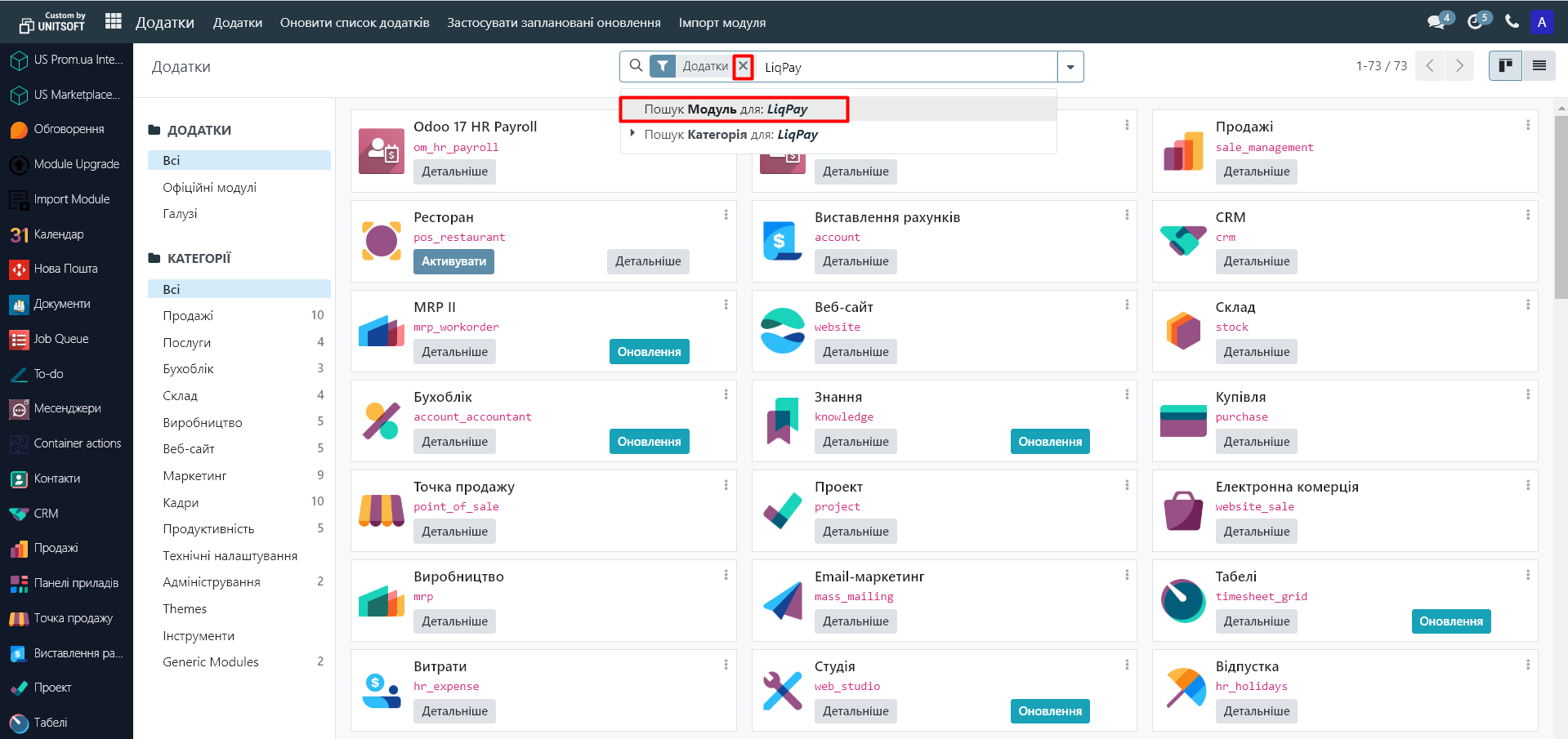The width and height of the screenshot is (1568, 739).
Task: Click Оновити список додатків menu item
Action: 355,23
